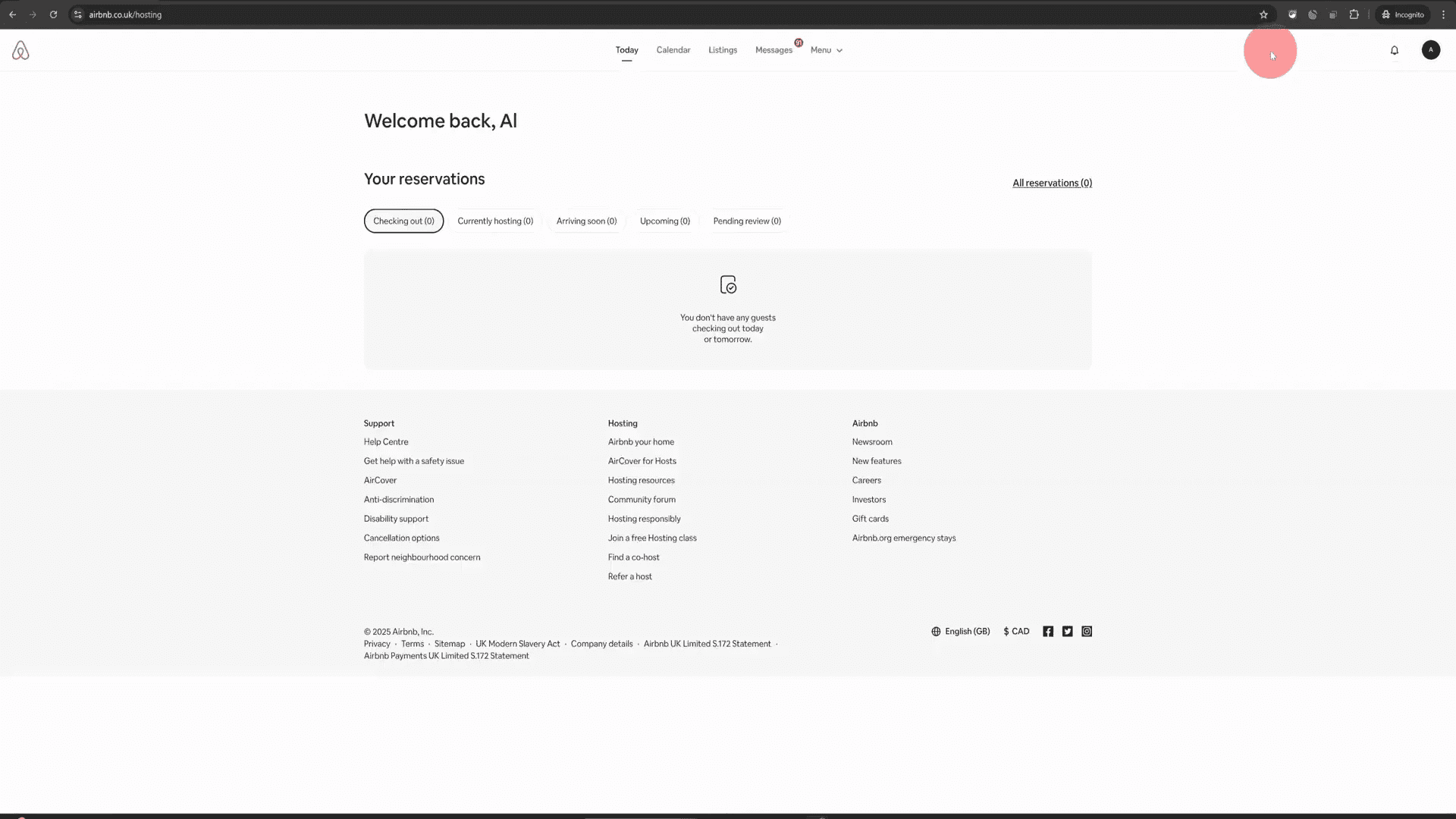Open Airbnb's Instagram page icon
Screen dimensions: 1456x819
[x=1087, y=631]
